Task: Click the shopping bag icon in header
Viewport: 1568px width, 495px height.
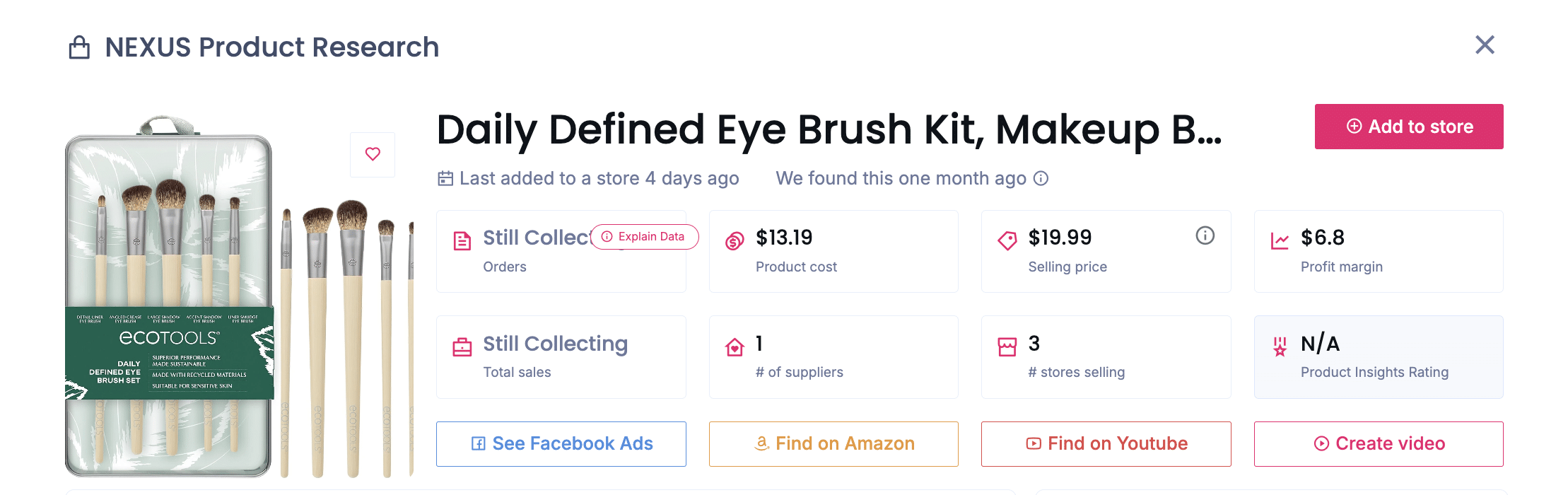Action: click(x=79, y=48)
